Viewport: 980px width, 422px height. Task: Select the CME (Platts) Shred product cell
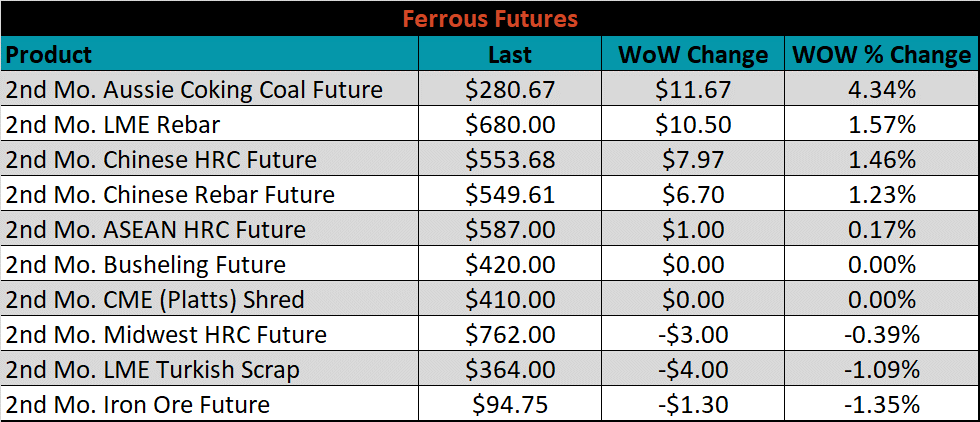[x=210, y=299]
